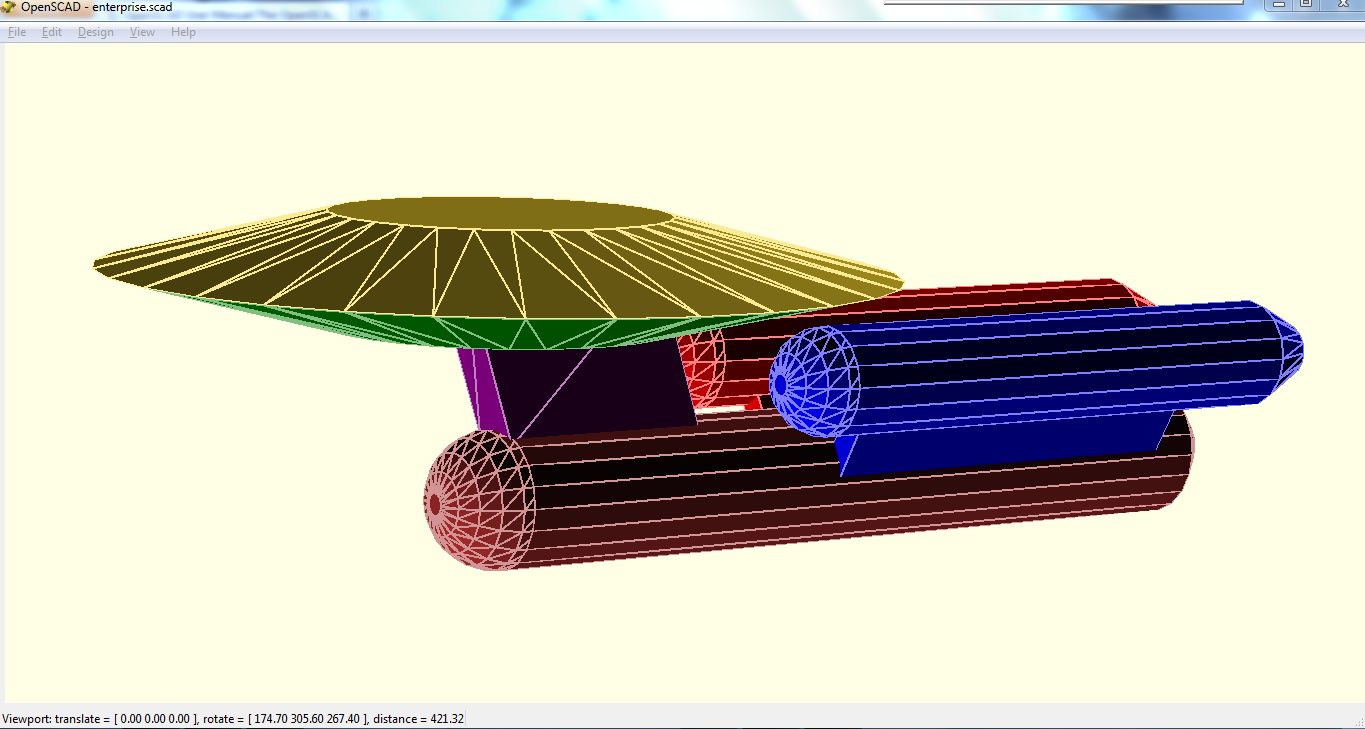The image size is (1365, 729).
Task: Minimize the OpenSCAD window
Action: tap(1278, 5)
